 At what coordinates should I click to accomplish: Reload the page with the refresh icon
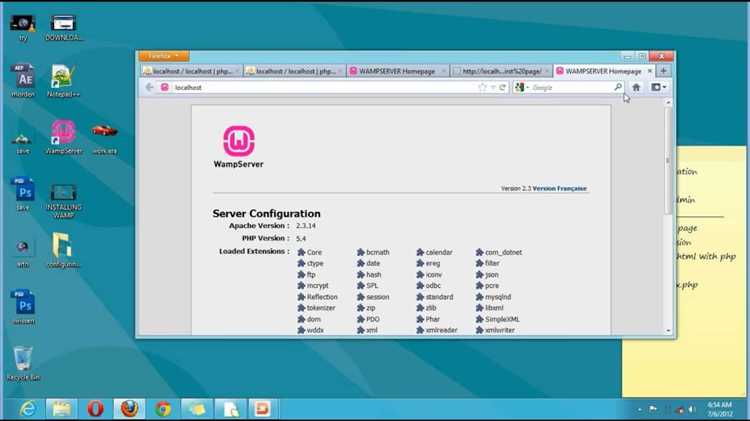coord(502,87)
